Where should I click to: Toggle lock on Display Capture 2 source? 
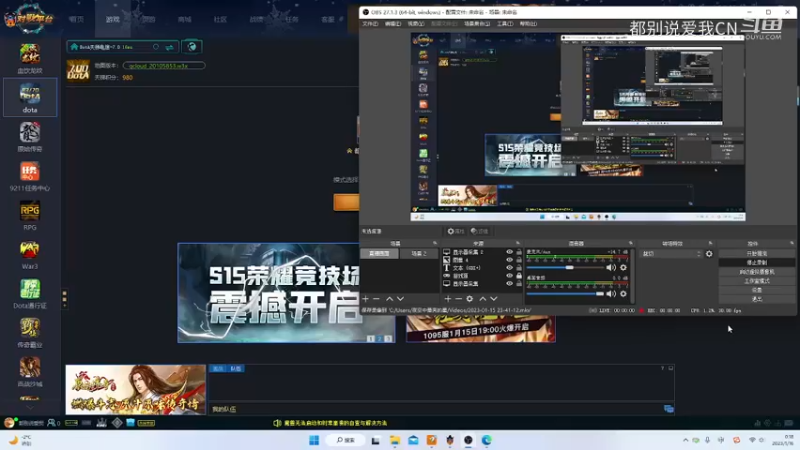click(x=519, y=252)
